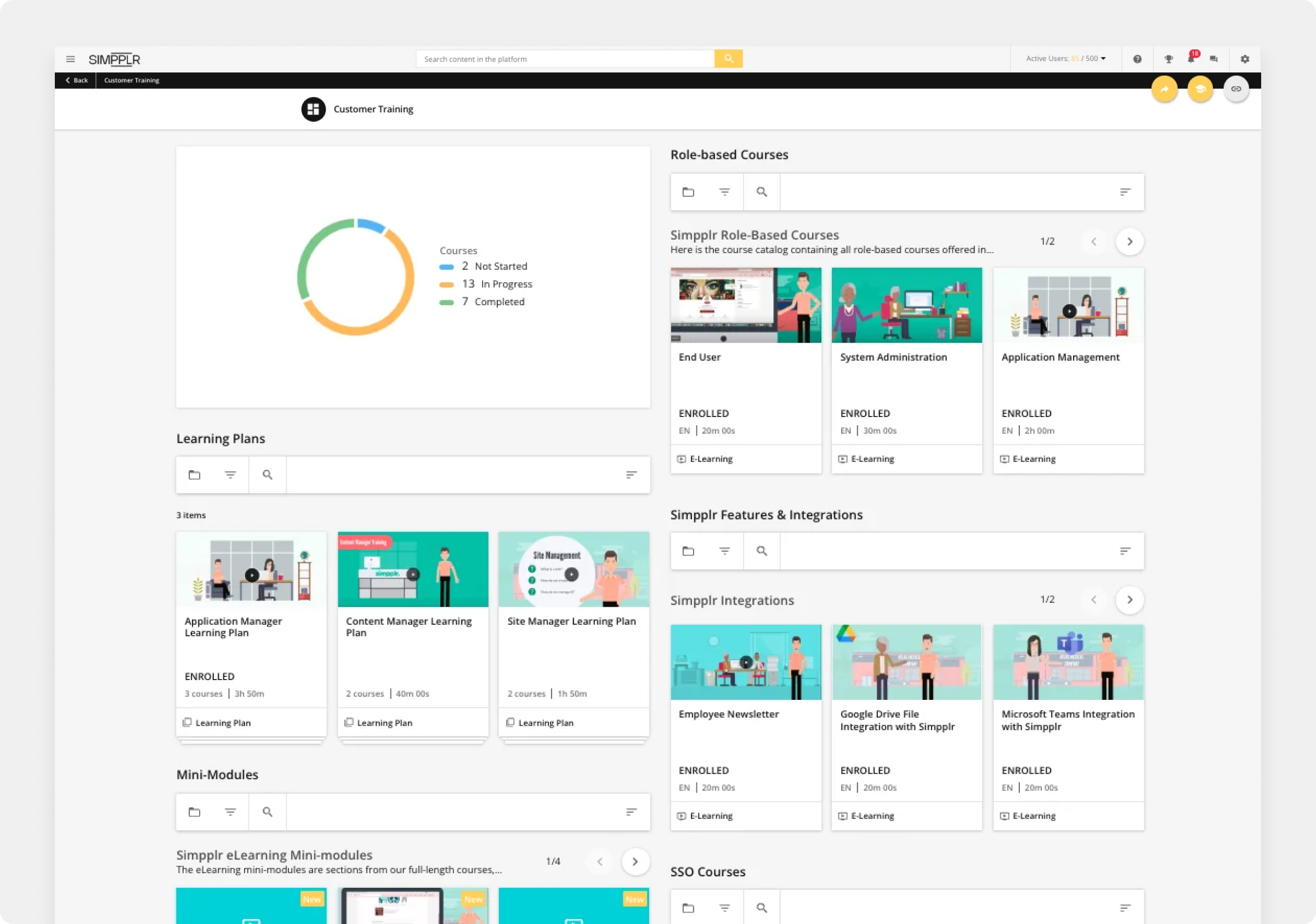Screen dimensions: 1316x924
Task: Click the Customer Training breadcrumb
Action: pos(132,80)
